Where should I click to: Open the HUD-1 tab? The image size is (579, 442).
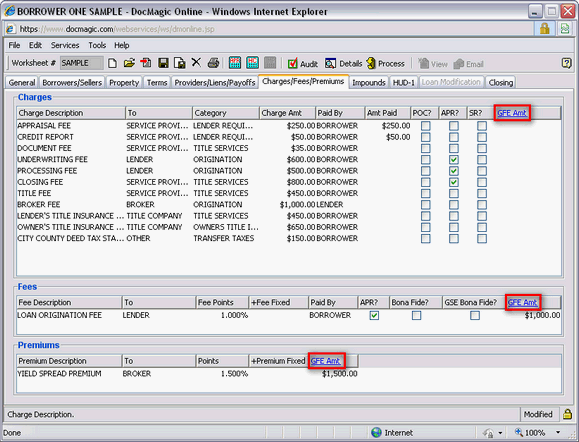pyautogui.click(x=404, y=83)
